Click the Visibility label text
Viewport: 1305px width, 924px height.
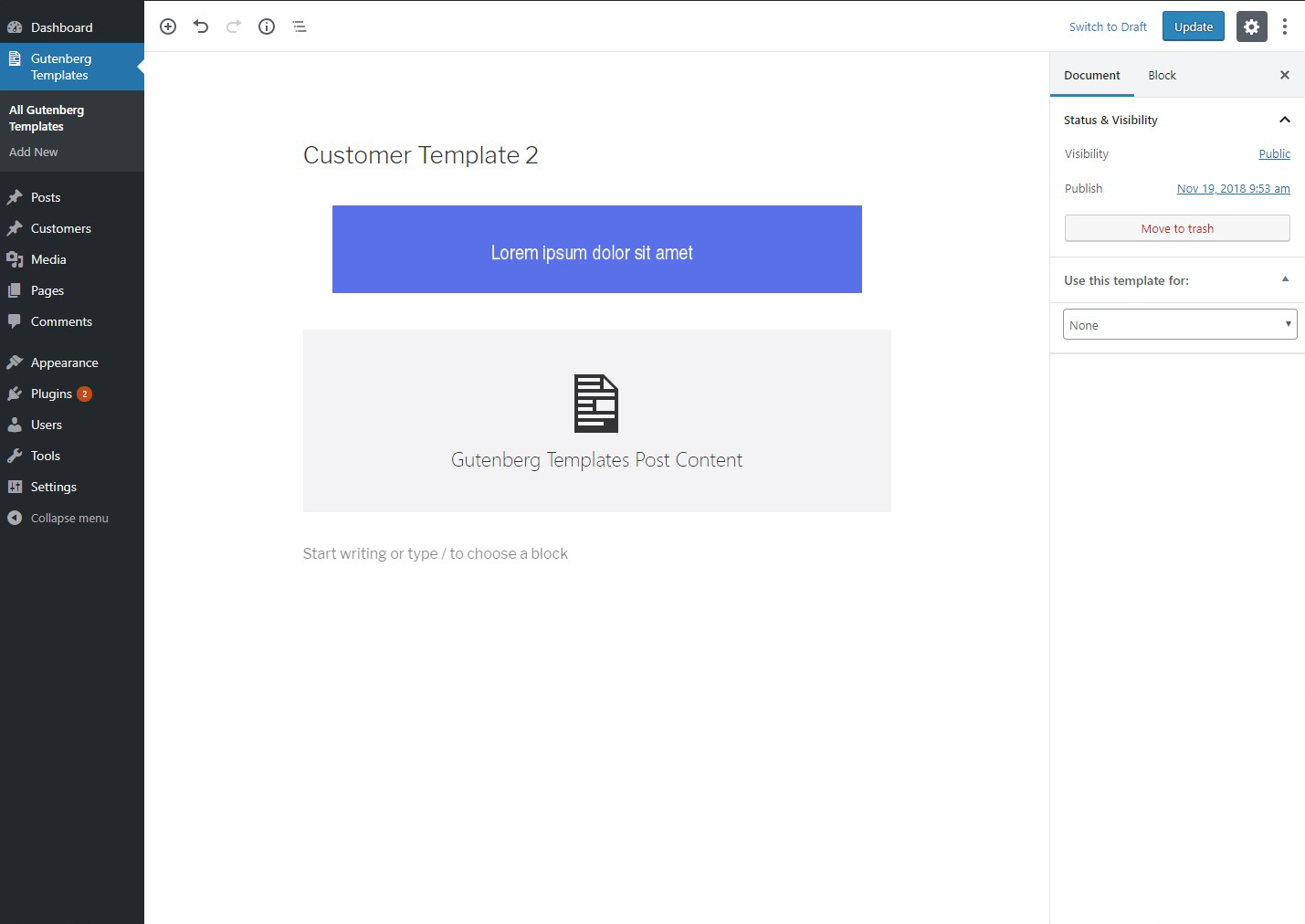[1087, 153]
